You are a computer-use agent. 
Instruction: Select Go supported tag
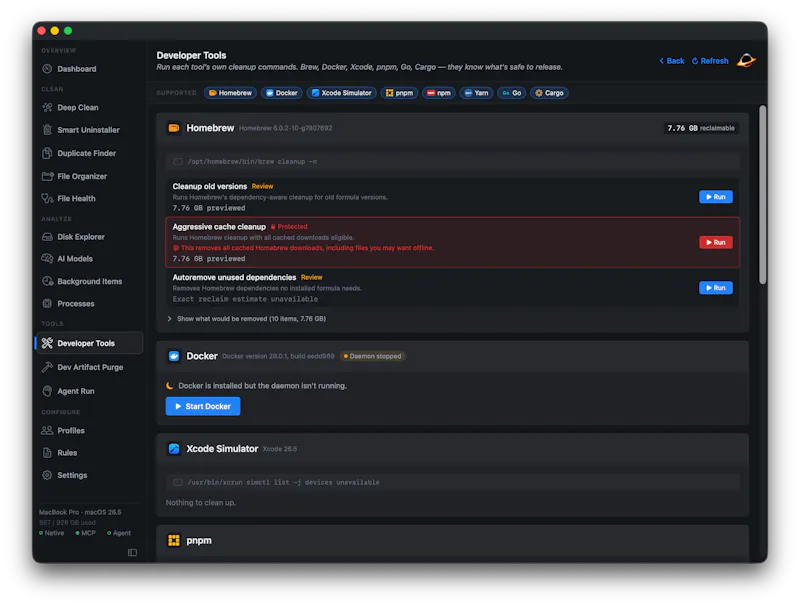[x=511, y=93]
